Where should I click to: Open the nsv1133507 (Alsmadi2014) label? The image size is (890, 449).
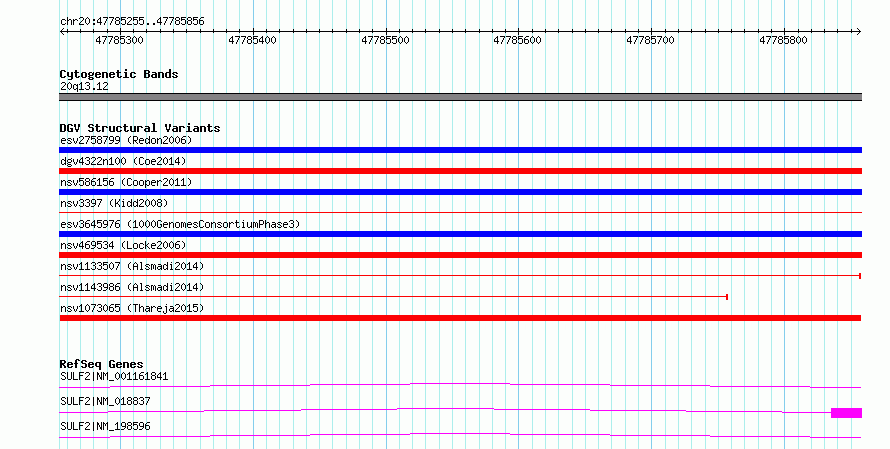(132, 266)
